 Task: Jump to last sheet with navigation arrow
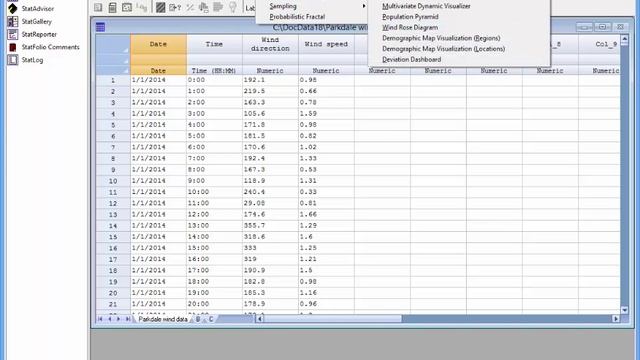point(128,319)
